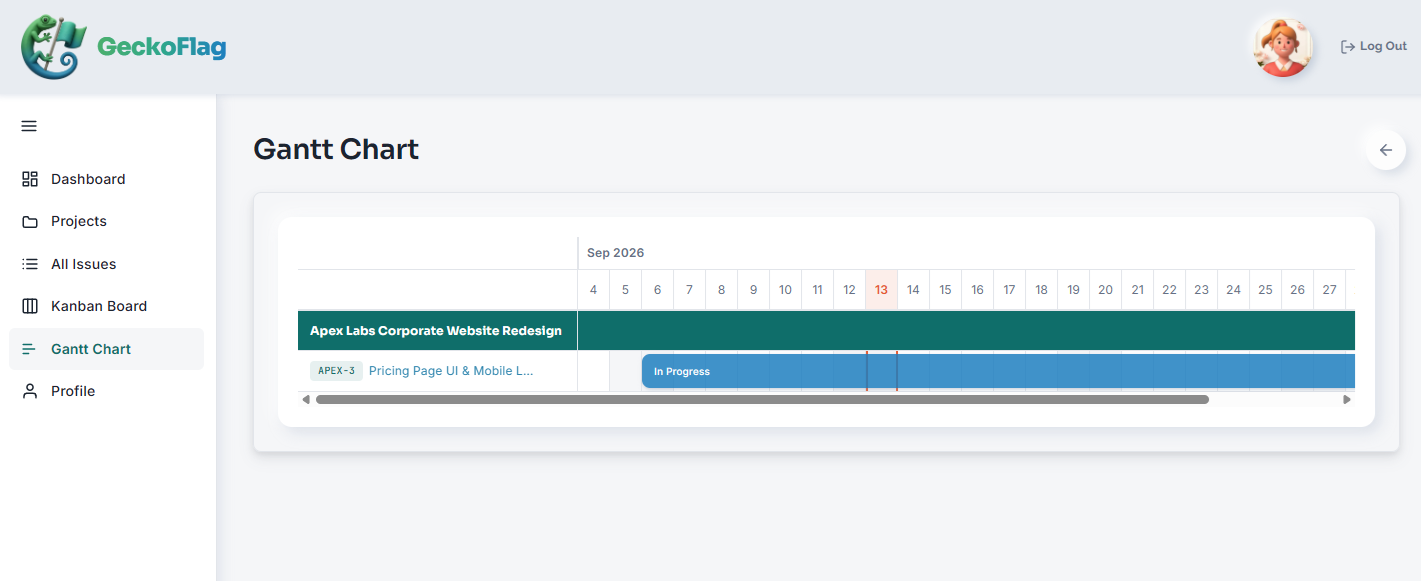Click day 23 in the timeline header
The height and width of the screenshot is (581, 1421).
coord(1201,290)
